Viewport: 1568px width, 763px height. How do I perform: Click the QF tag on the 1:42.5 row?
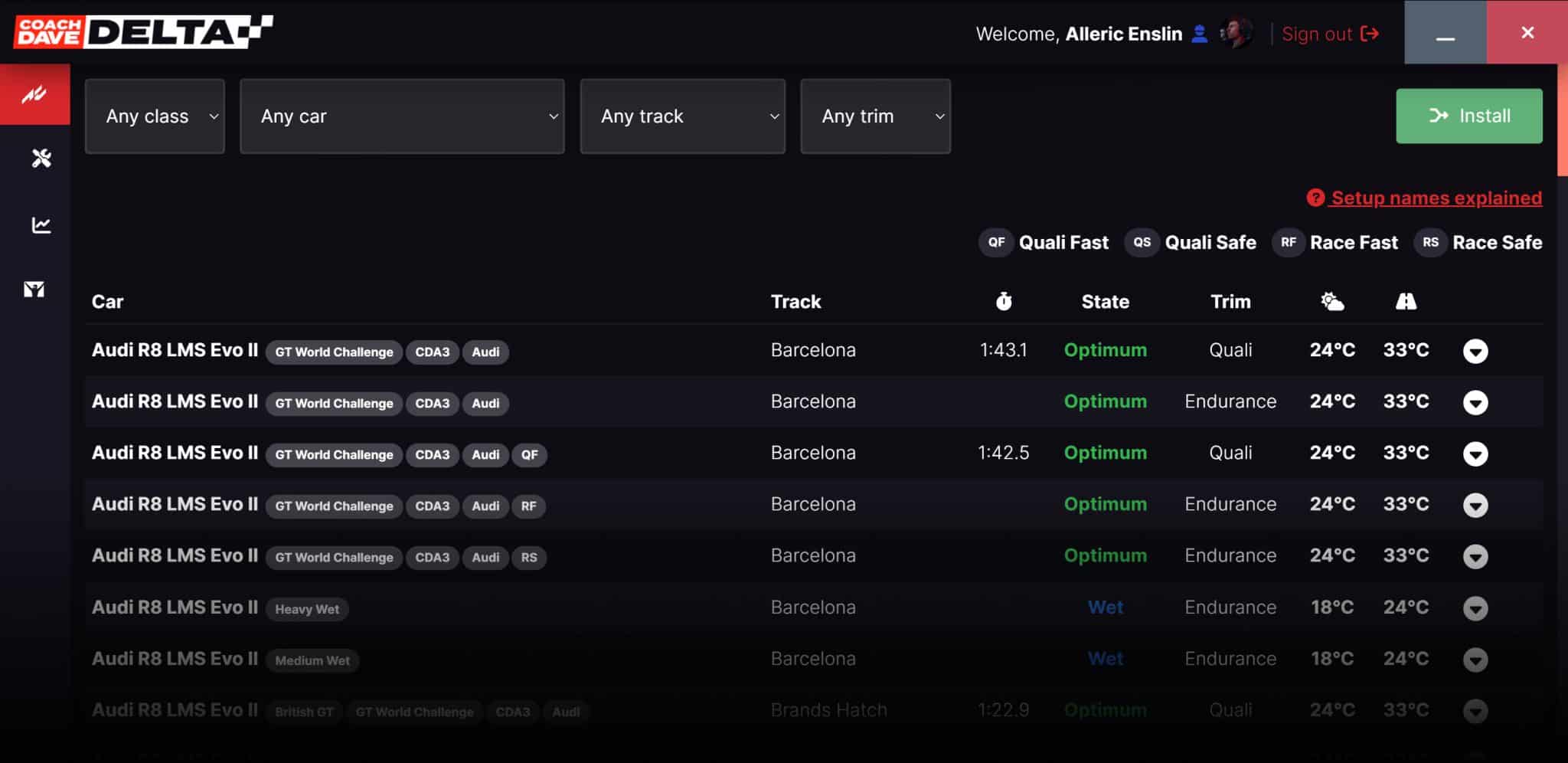529,455
